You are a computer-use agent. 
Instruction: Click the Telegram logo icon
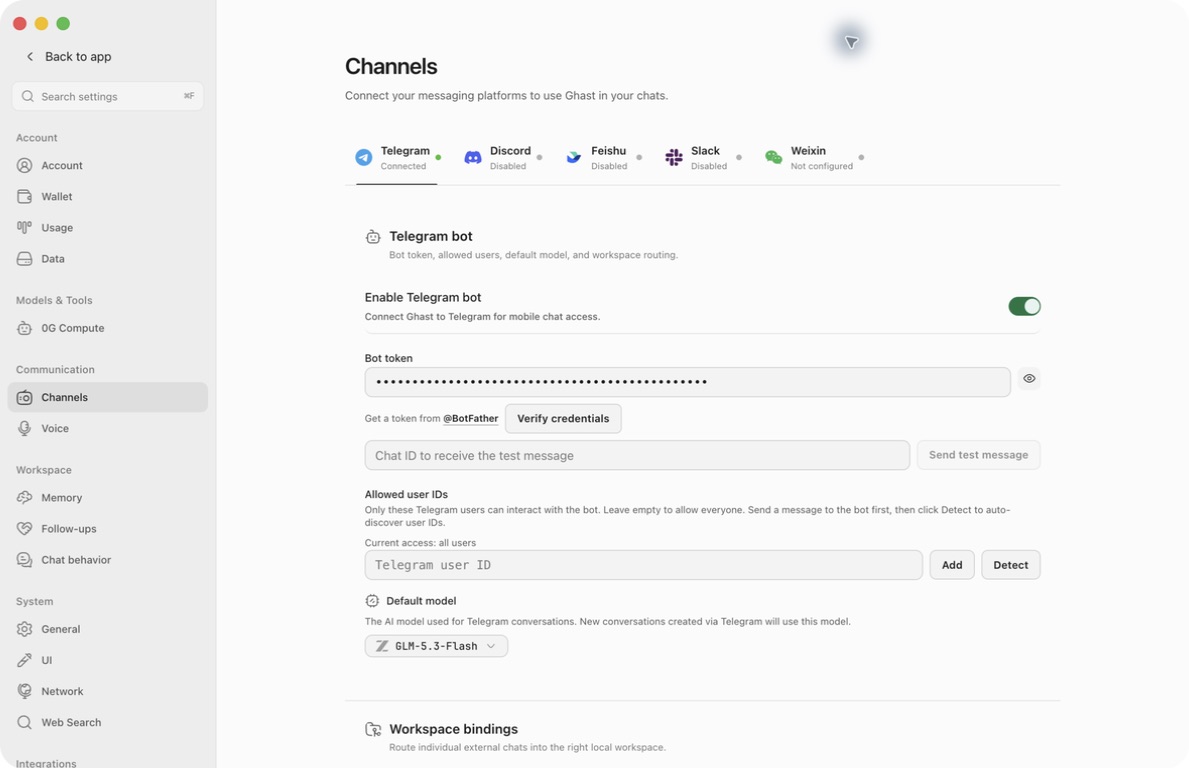pyautogui.click(x=364, y=158)
